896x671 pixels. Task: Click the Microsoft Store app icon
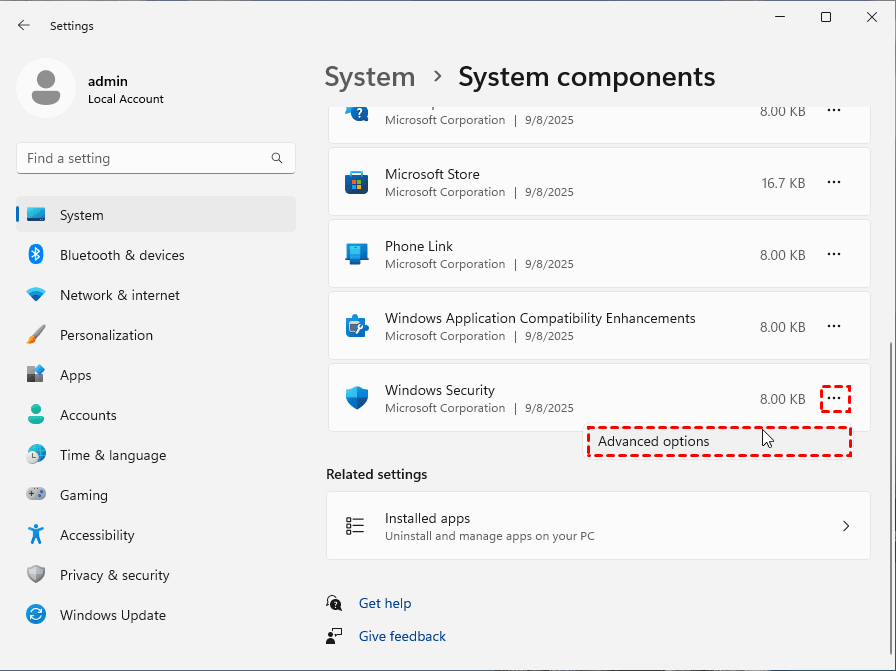click(x=357, y=182)
